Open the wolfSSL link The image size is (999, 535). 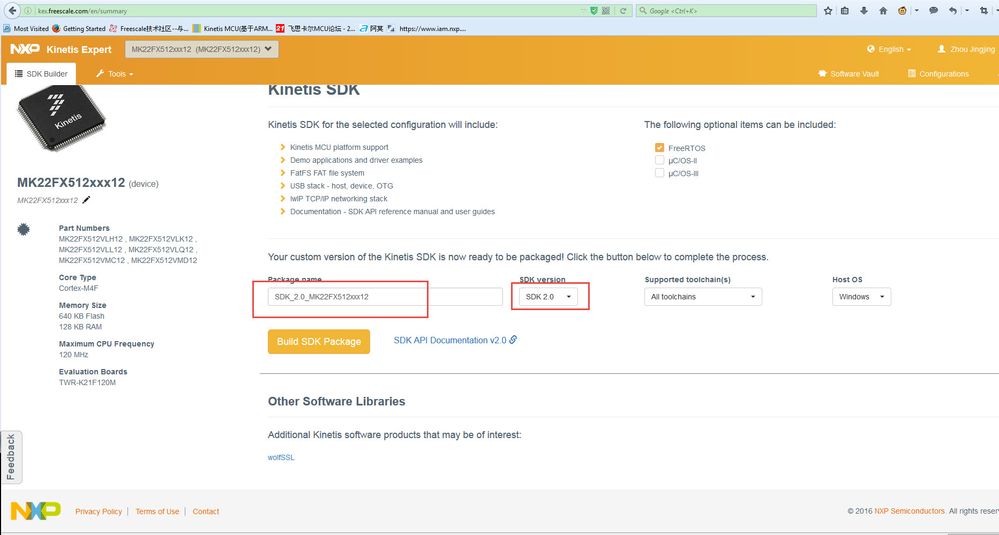pyautogui.click(x=281, y=457)
